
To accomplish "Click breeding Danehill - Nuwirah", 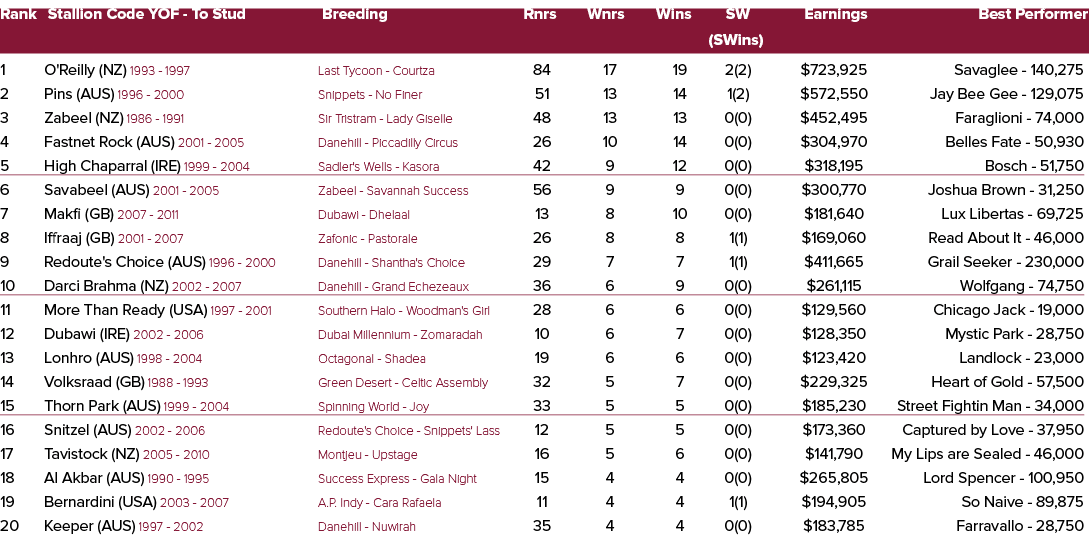I will pyautogui.click(x=367, y=527).
